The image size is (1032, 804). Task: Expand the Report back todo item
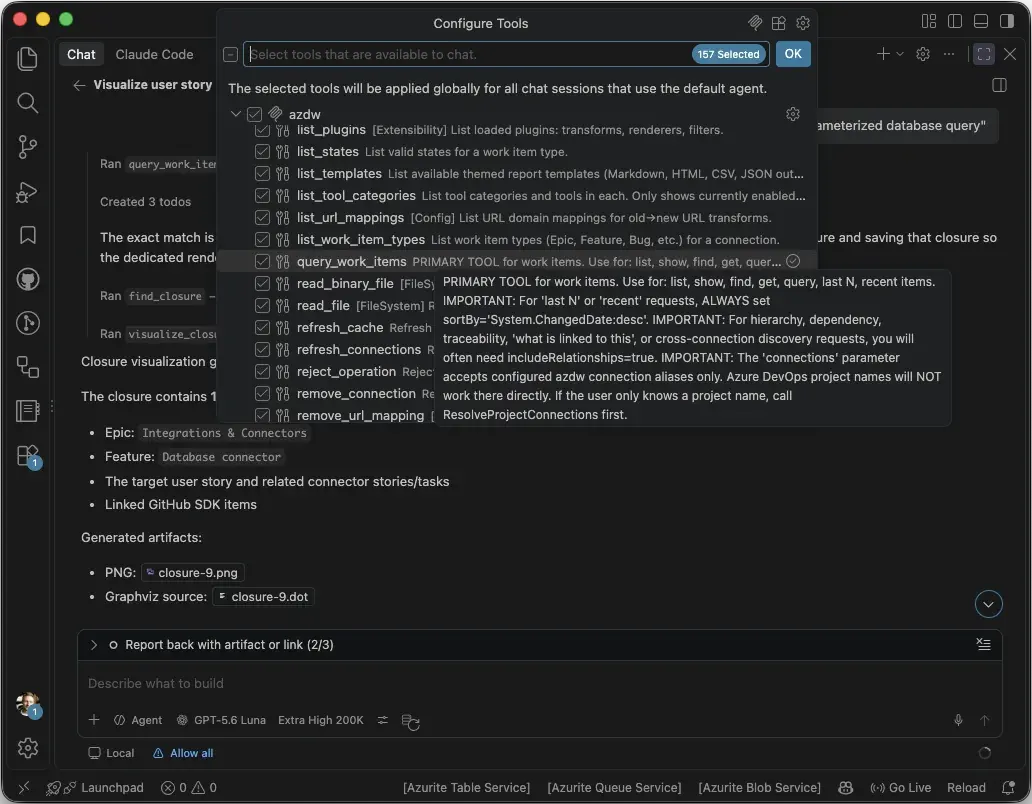(x=93, y=645)
